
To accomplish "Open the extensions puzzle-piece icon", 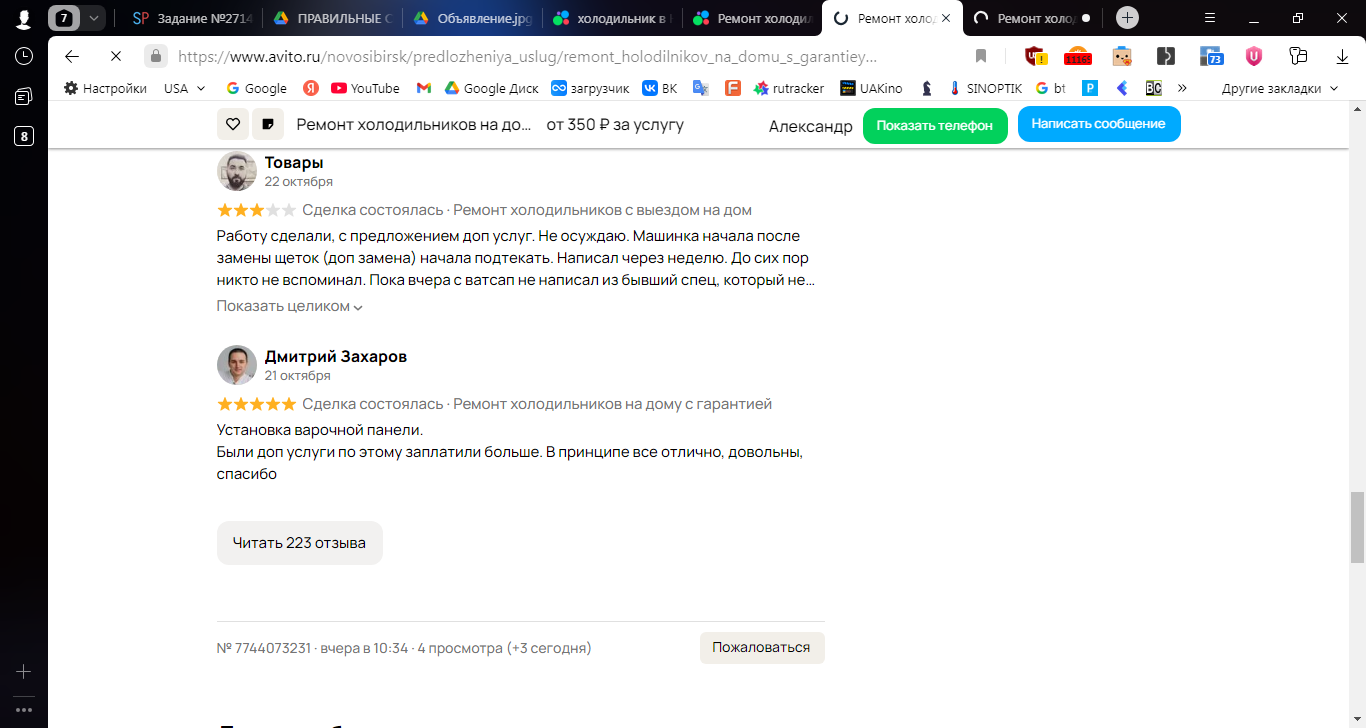I will click(1299, 56).
